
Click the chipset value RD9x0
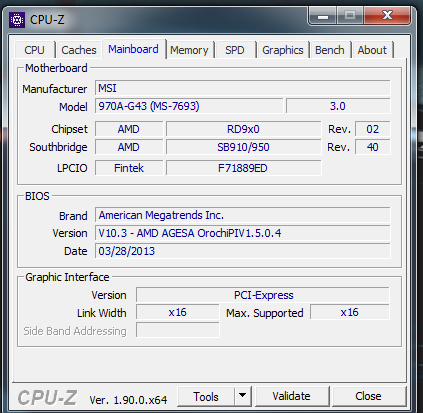click(x=243, y=129)
